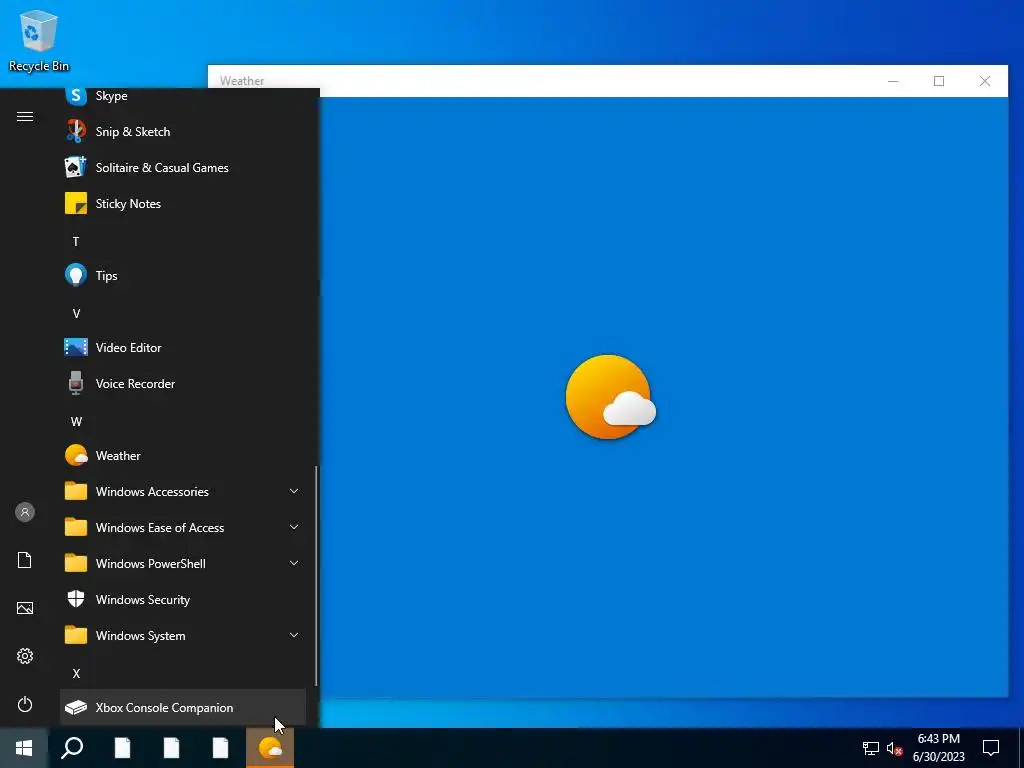Viewport: 1024px width, 768px height.
Task: Select the Weather icon on the taskbar
Action: tap(270, 748)
